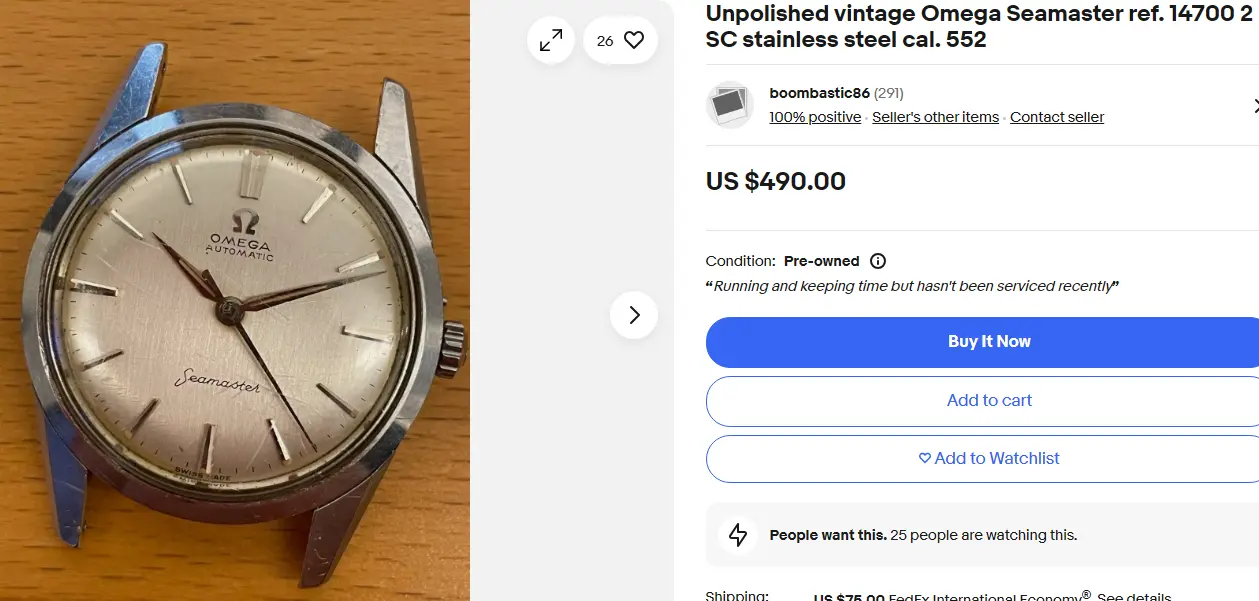This screenshot has height=601, width=1259.
Task: Click the "Running and keeping time" condition note
Action: [912, 286]
